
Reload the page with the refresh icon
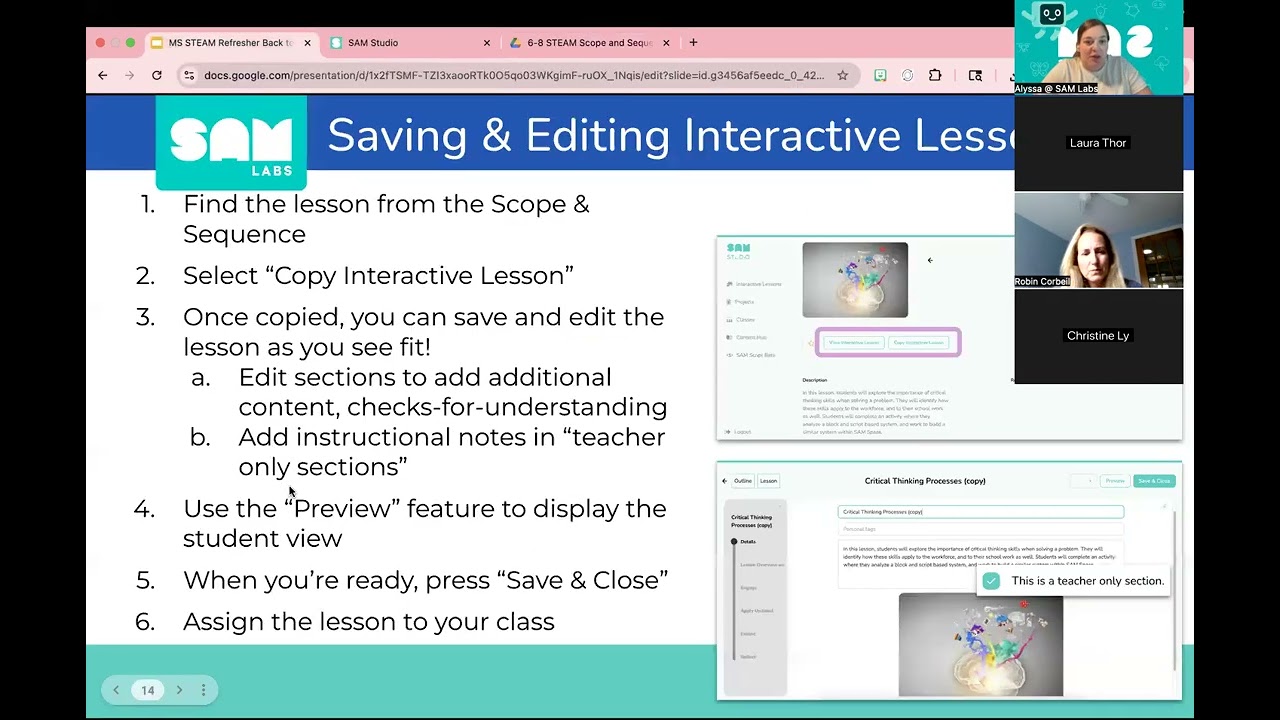[x=157, y=75]
